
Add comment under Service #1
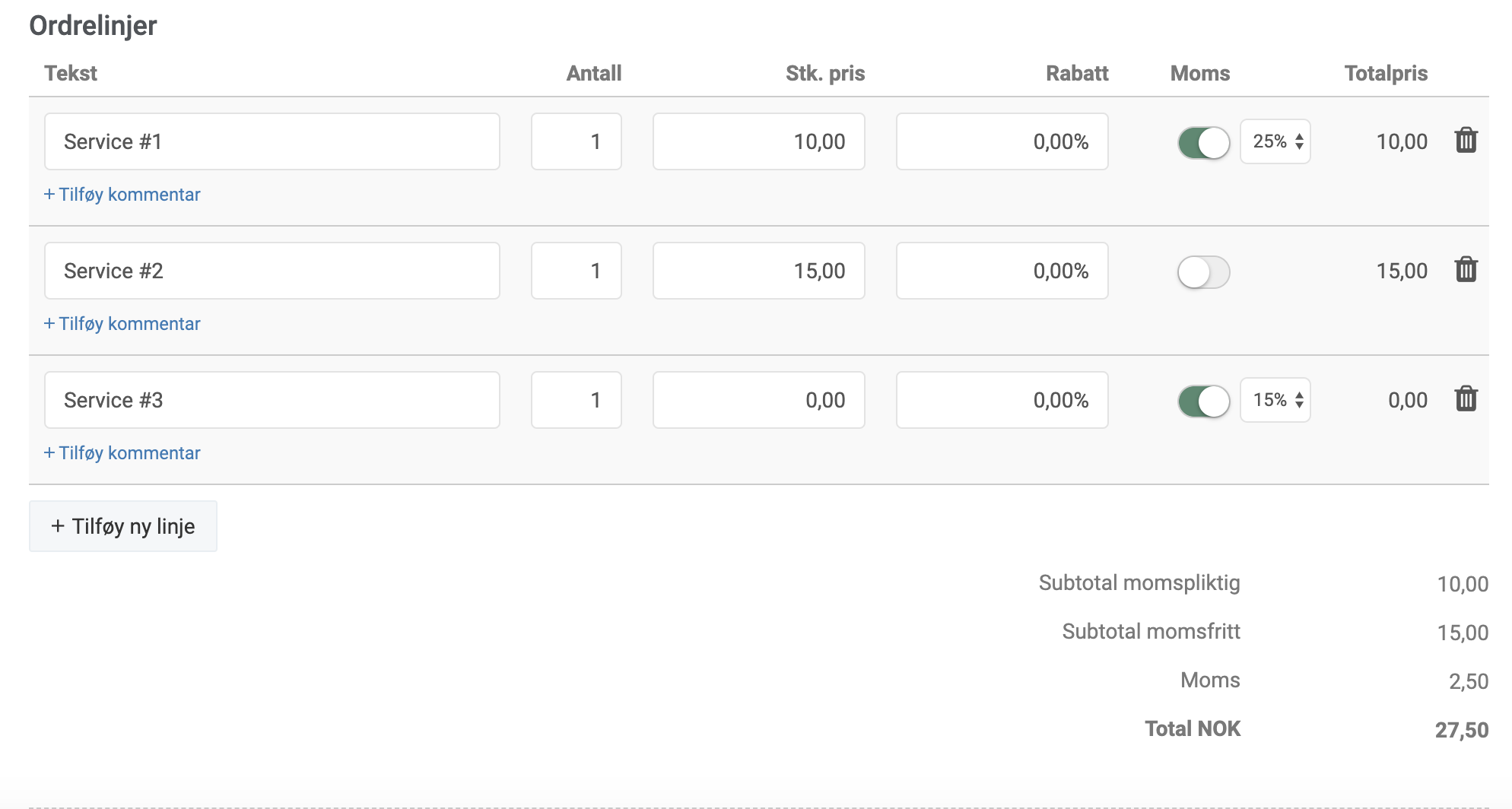click(122, 195)
